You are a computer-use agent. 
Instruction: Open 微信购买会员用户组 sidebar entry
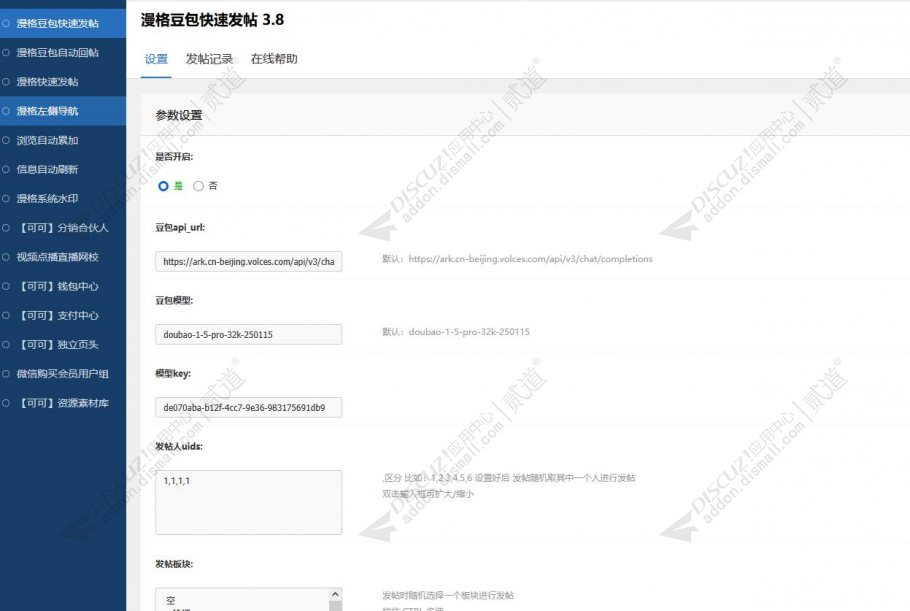click(63, 374)
